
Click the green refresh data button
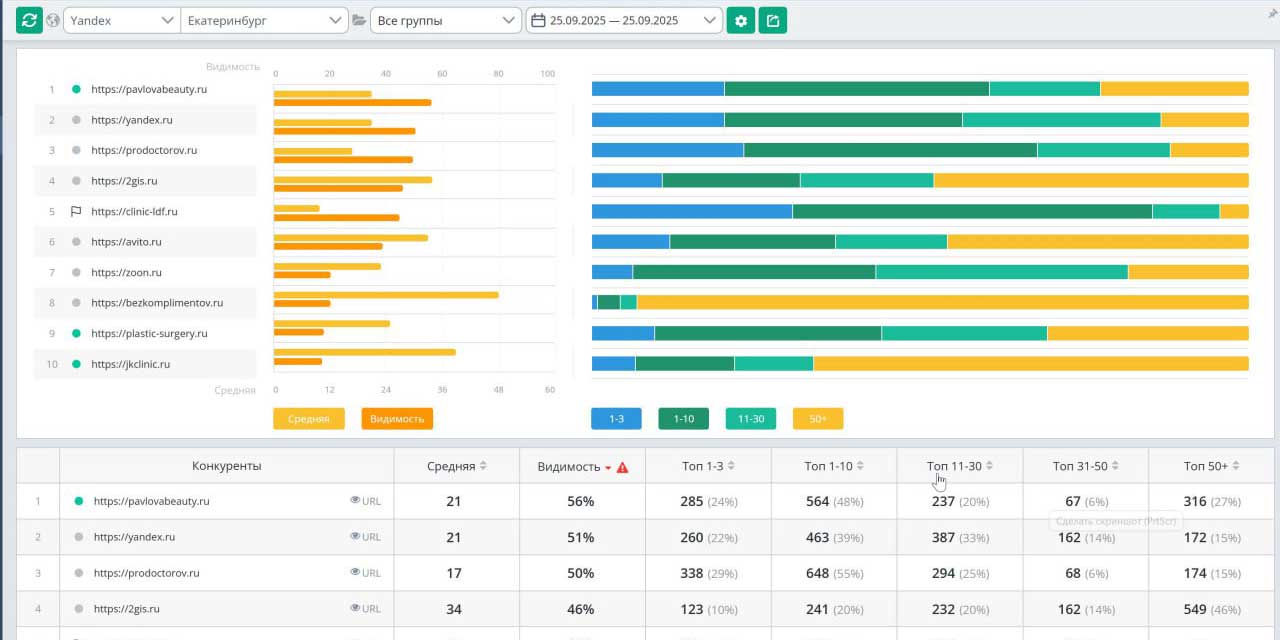29,20
